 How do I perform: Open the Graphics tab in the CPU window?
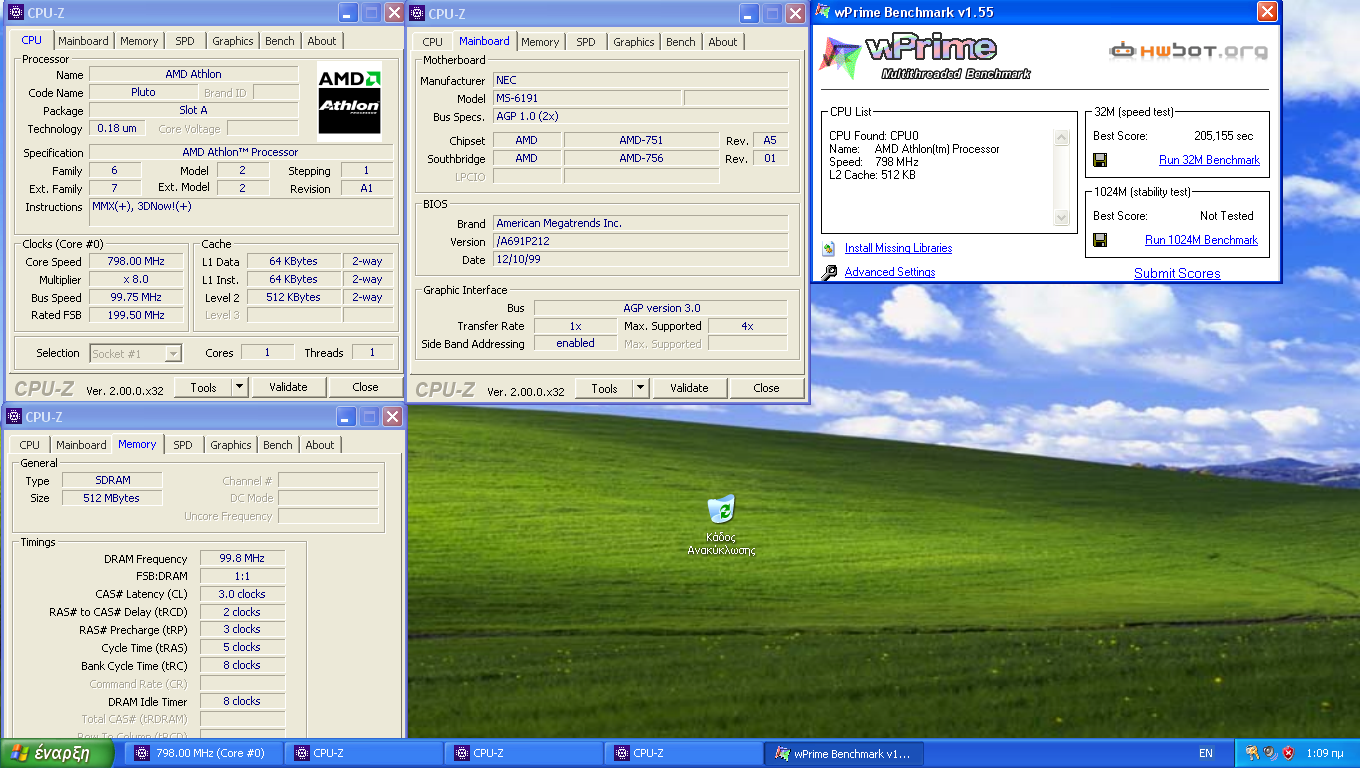click(233, 41)
